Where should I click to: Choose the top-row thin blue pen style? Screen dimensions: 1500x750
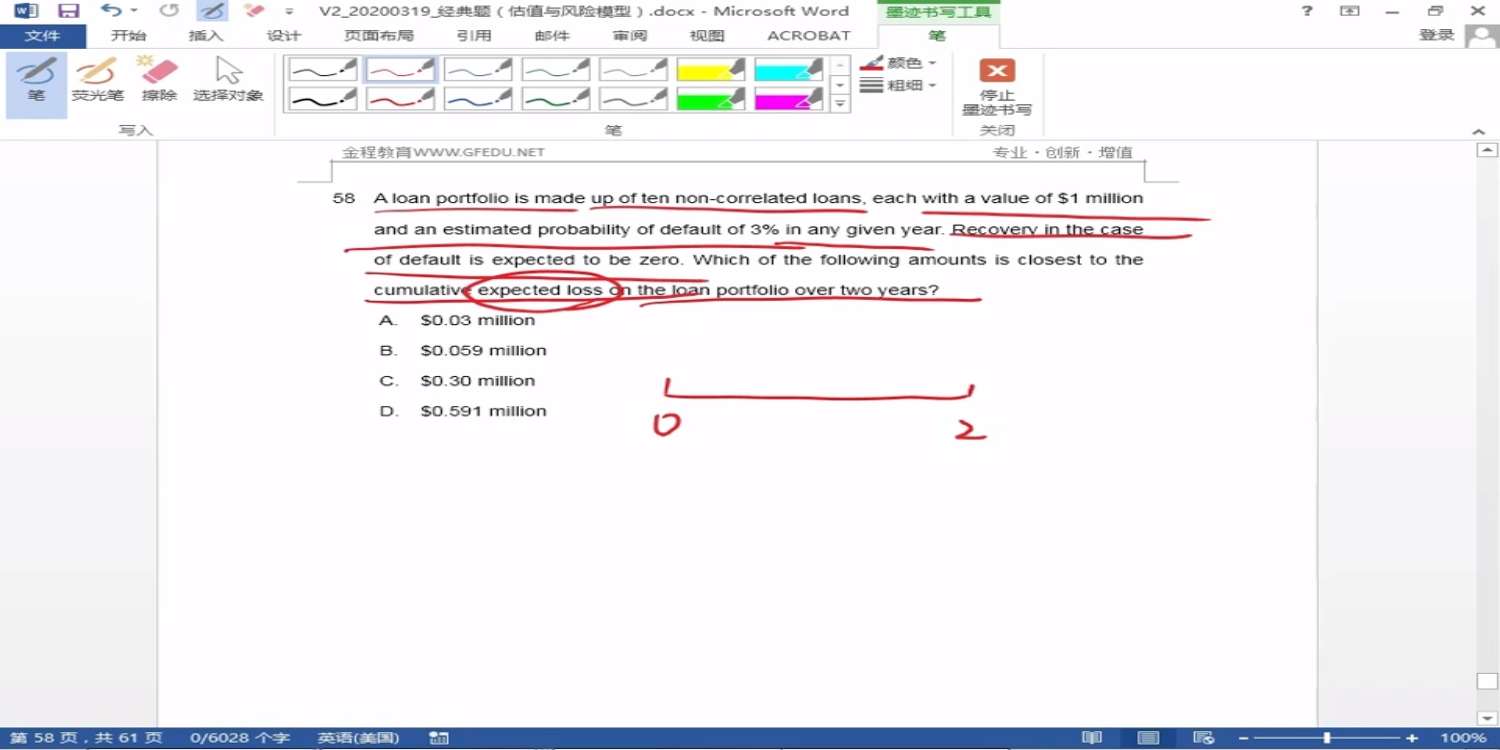tap(478, 69)
